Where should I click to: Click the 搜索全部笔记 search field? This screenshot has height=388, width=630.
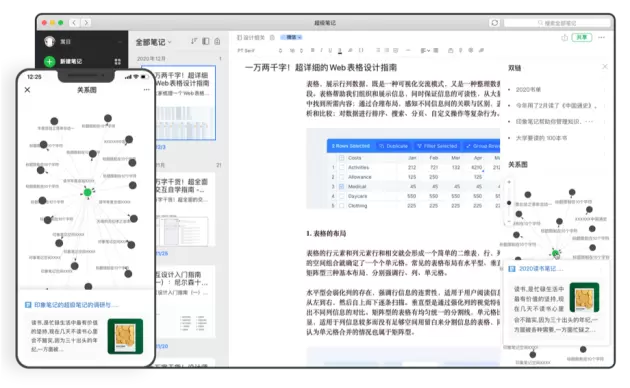click(557, 23)
